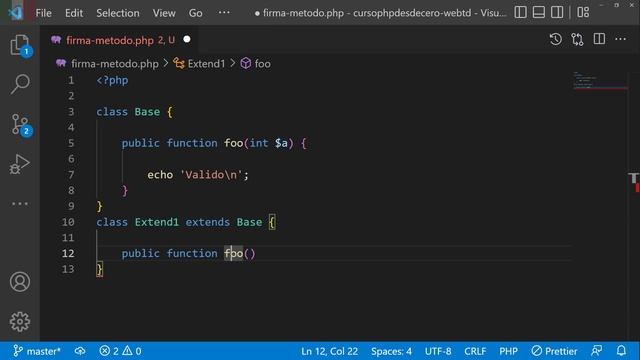Click the feedback icon in status bar
This screenshot has height=360, width=640.
pos(597,351)
